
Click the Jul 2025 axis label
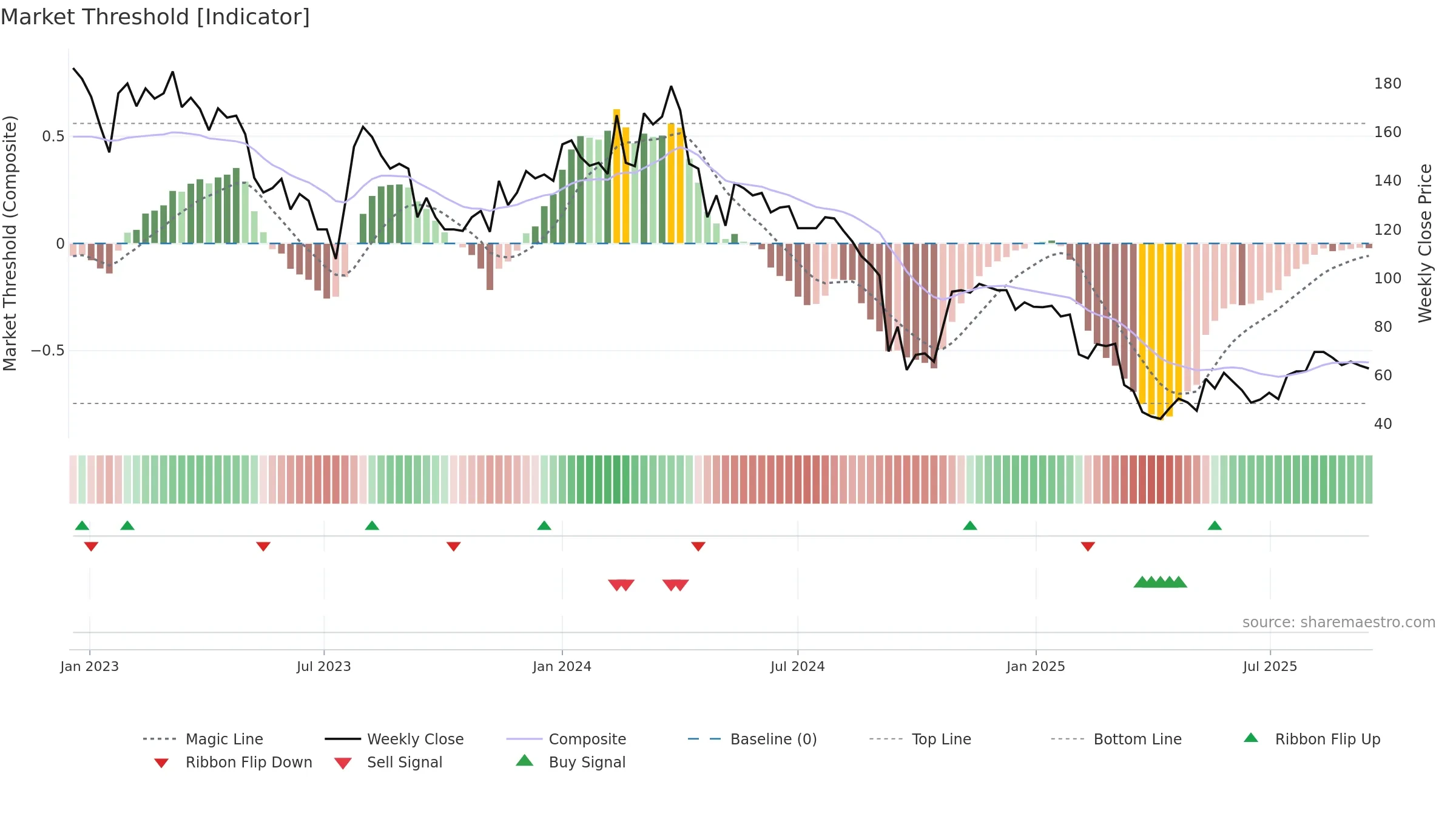tap(1270, 666)
